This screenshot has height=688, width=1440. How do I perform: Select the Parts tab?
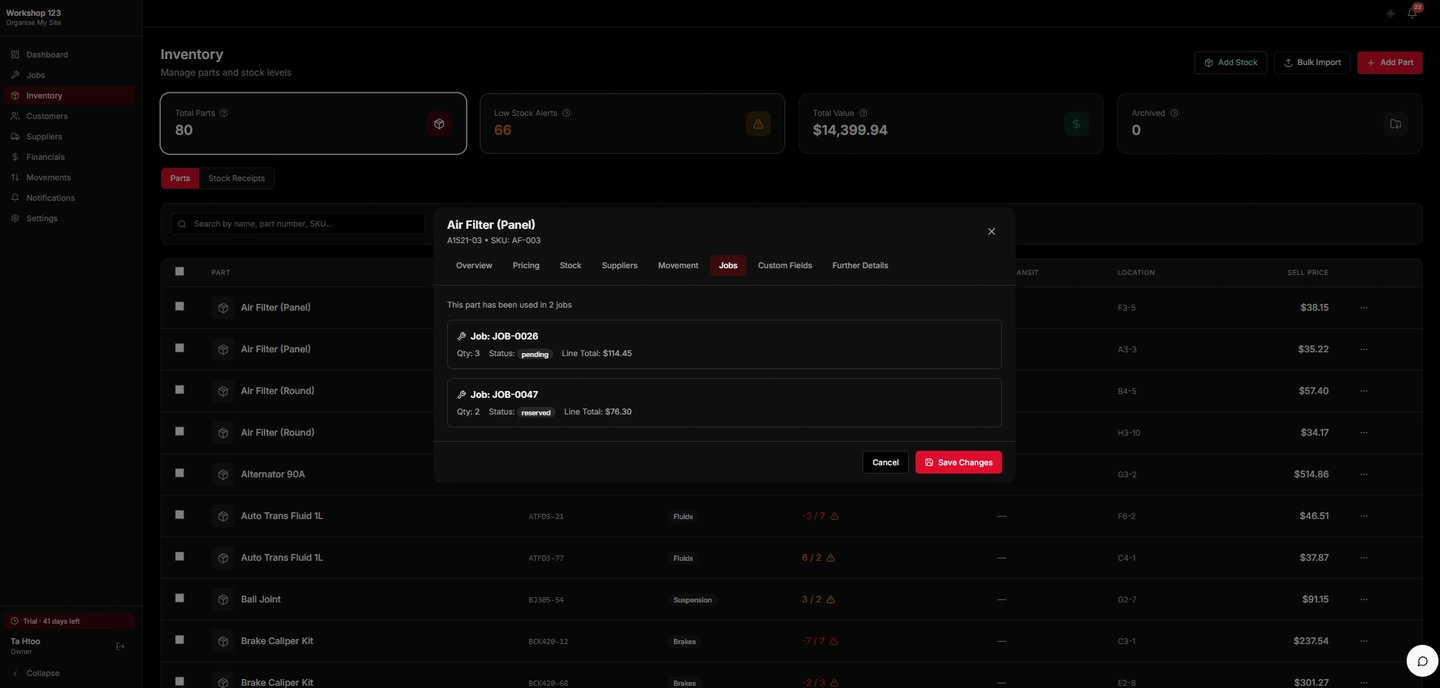pyautogui.click(x=180, y=178)
